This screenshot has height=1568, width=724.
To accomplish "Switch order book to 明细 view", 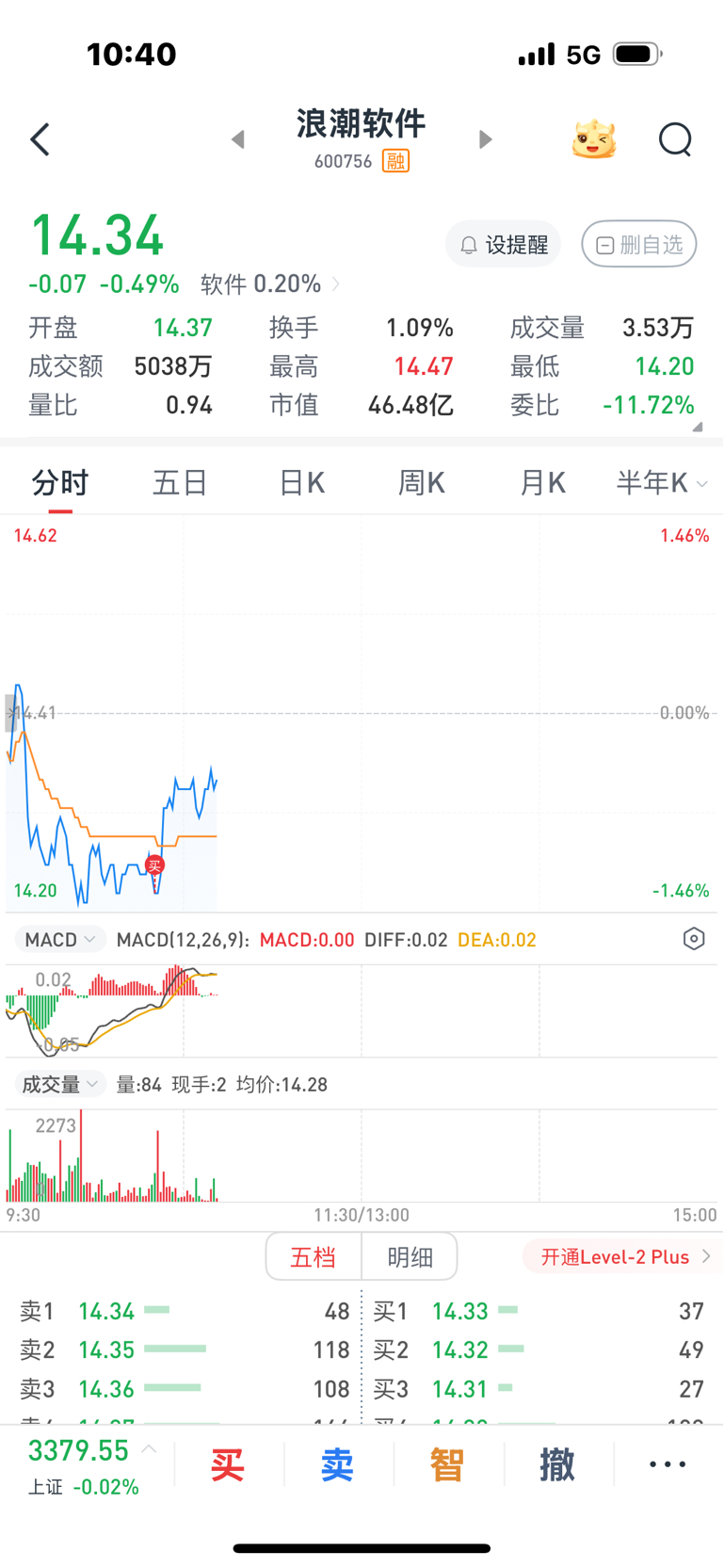I will 410,1256.
